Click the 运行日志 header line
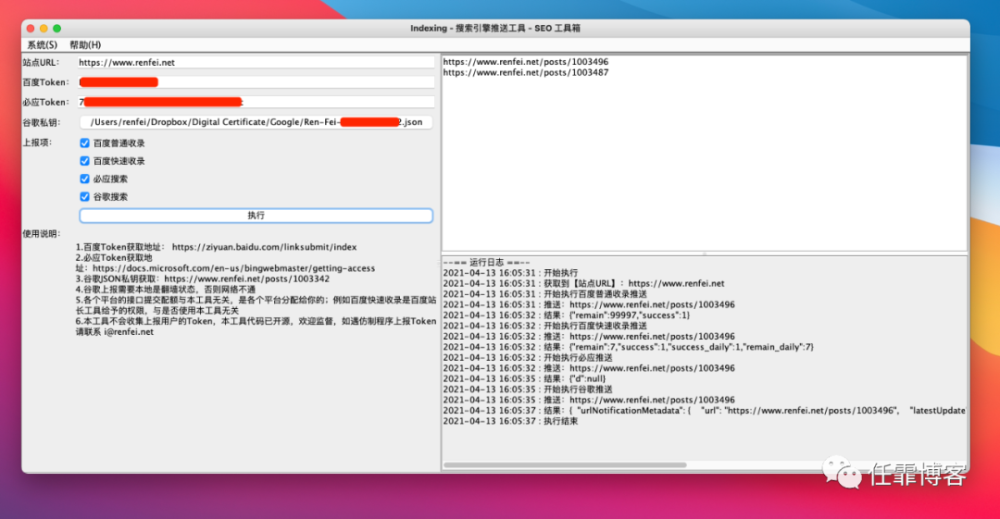Screen dimensions: 1000x519 pyautogui.click(x=487, y=262)
